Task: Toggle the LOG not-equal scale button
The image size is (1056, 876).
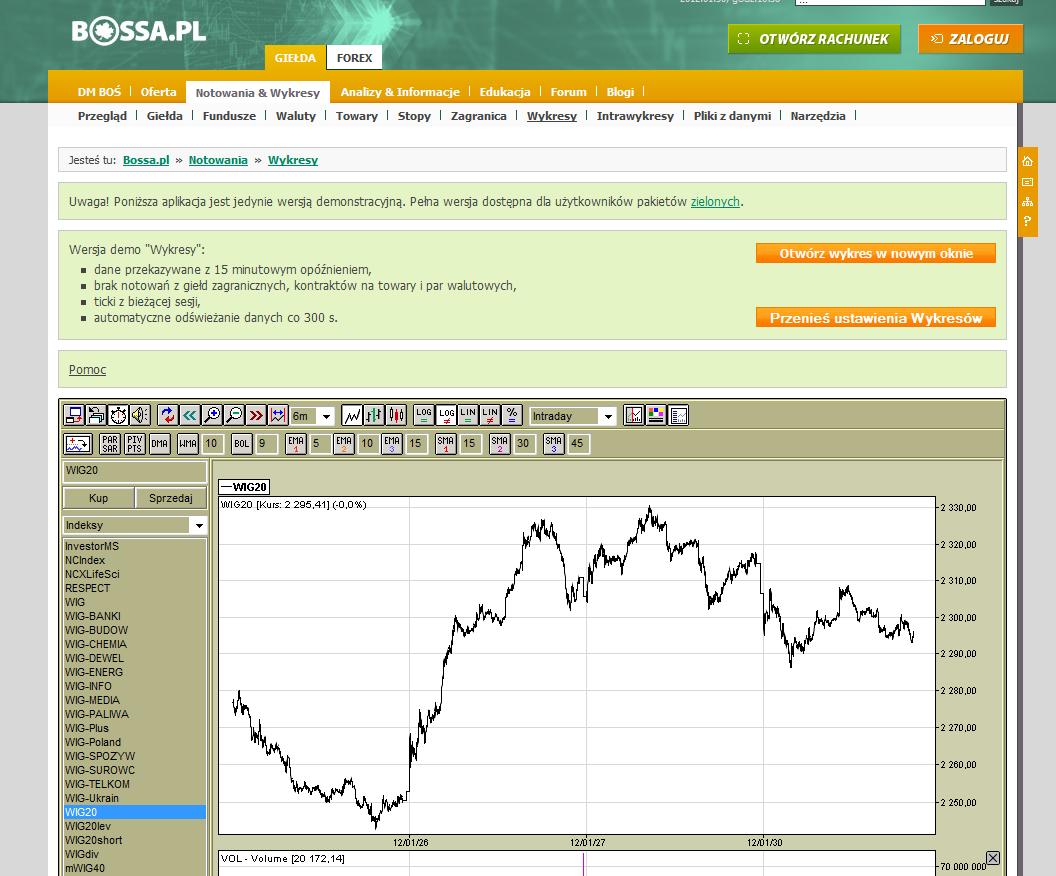Action: [447, 415]
